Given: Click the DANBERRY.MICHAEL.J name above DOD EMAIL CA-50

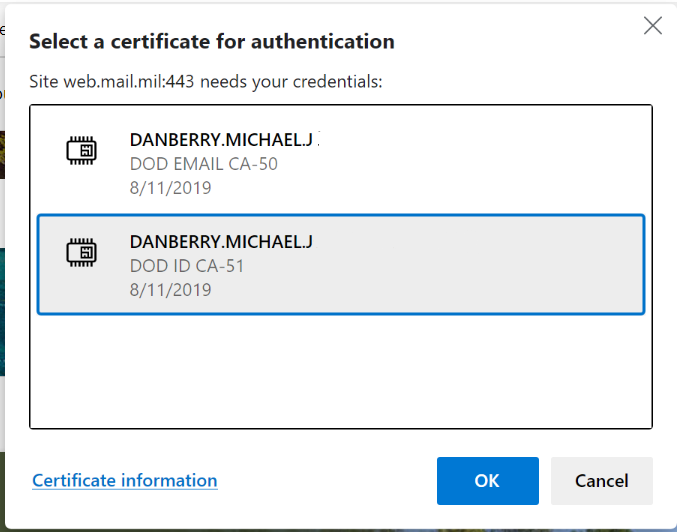Looking at the screenshot, I should tap(221, 139).
